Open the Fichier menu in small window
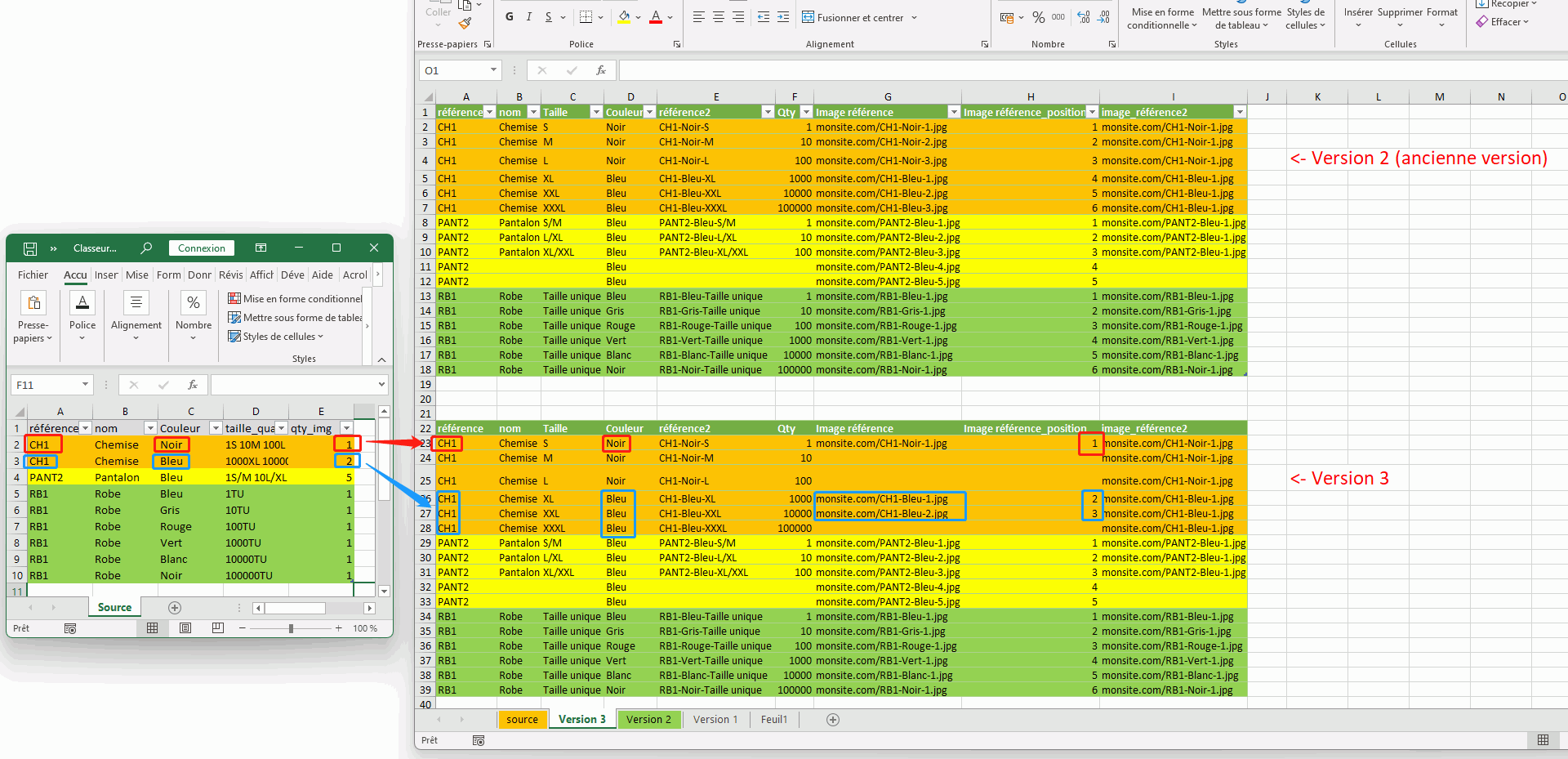The width and height of the screenshot is (1568, 759). tap(33, 275)
